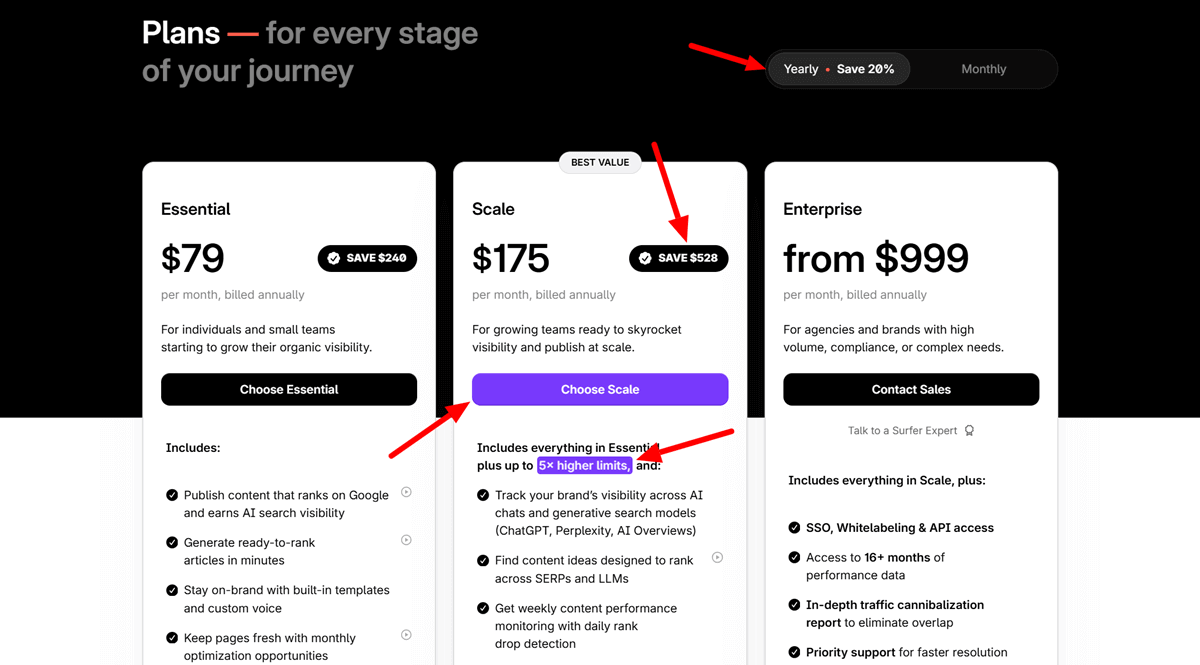This screenshot has height=665, width=1200.
Task: Click the award icon next to Talk to a Surfer Expert
Action: 968,430
